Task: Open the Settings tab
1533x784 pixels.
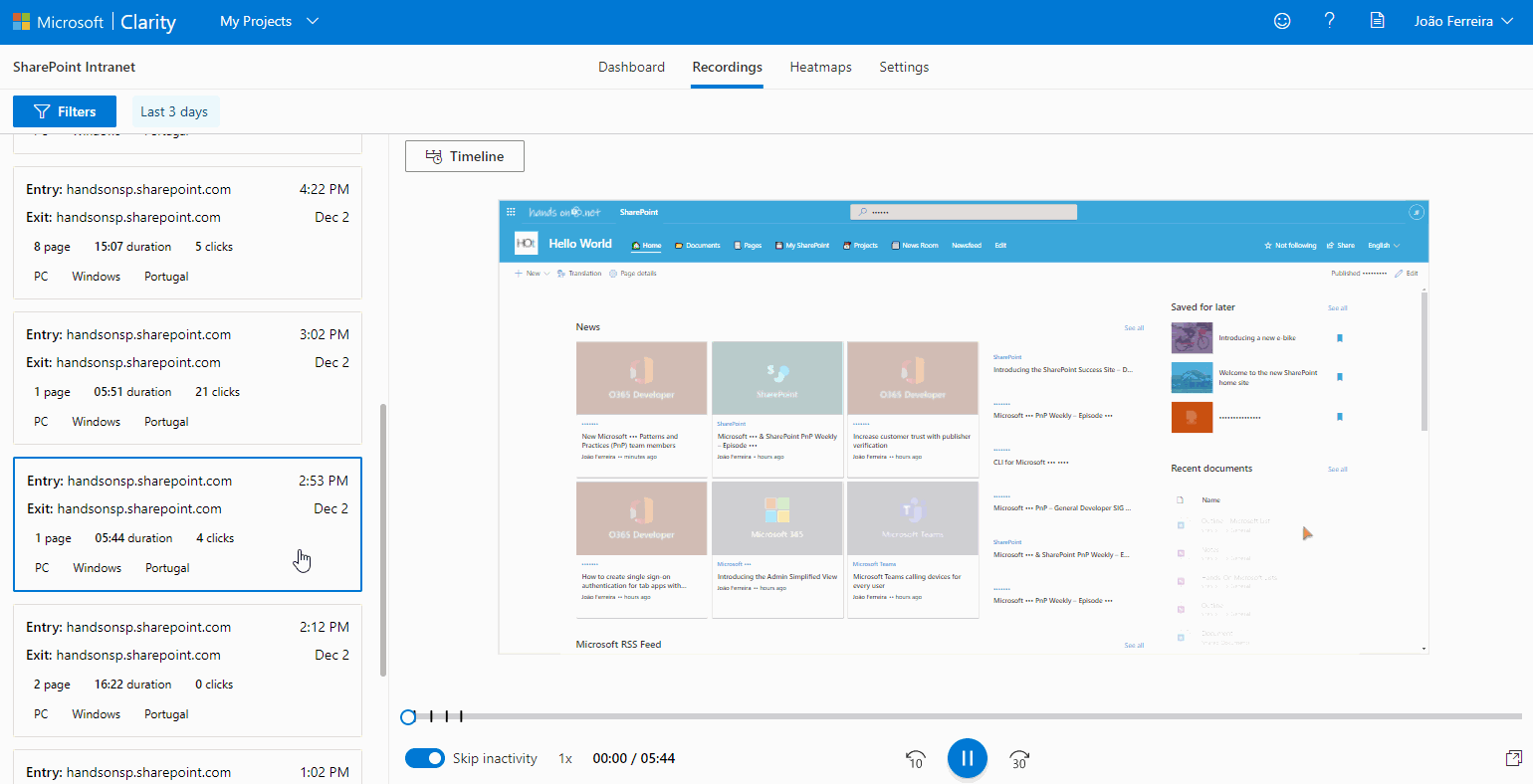Action: pos(904,67)
